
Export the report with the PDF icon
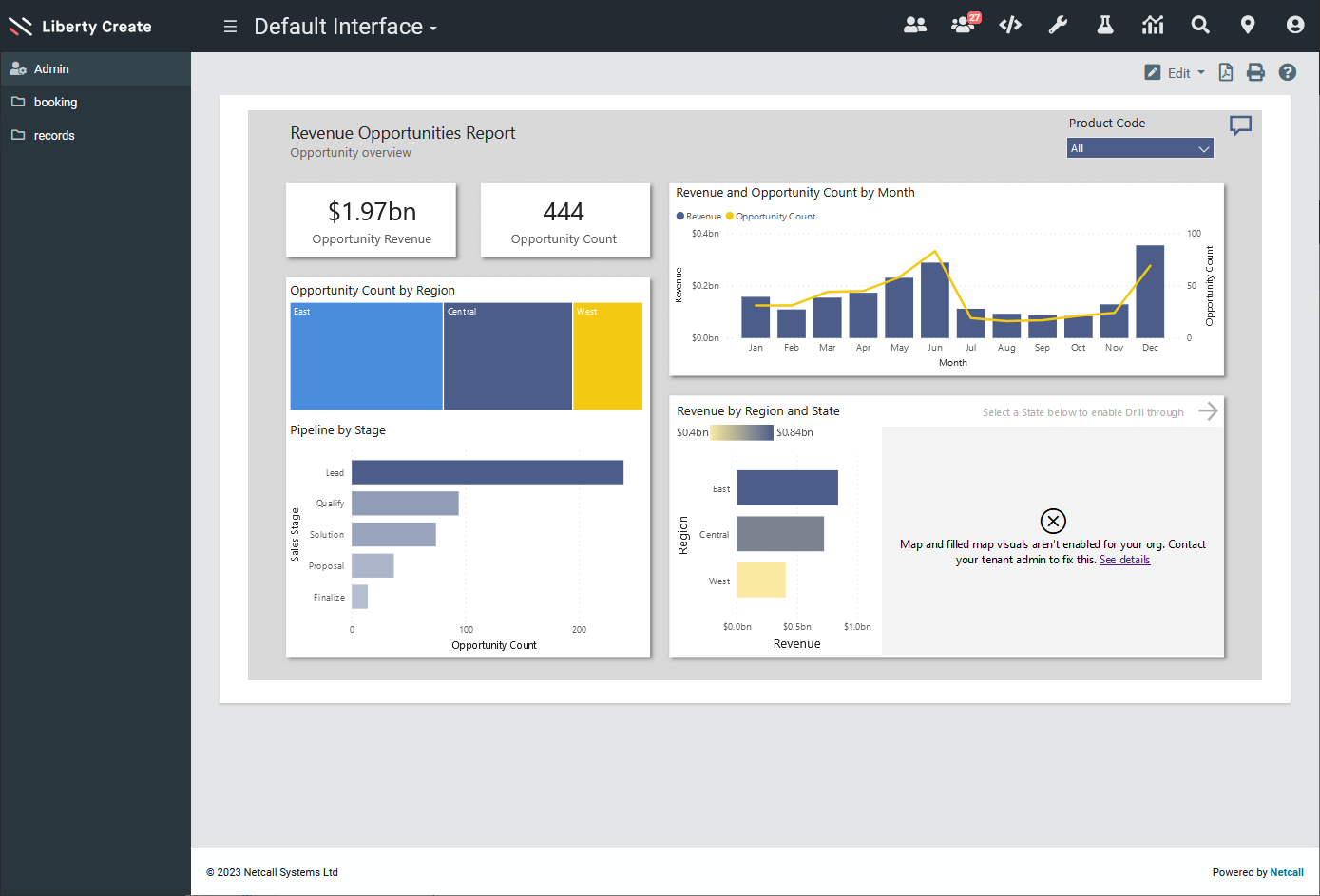(x=1226, y=72)
